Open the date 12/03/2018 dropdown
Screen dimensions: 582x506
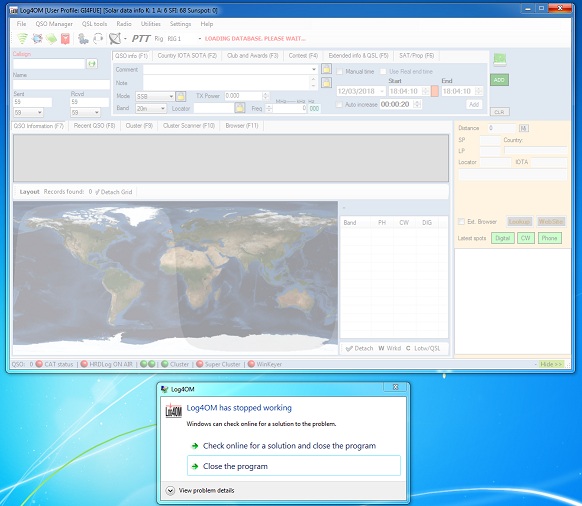click(382, 91)
